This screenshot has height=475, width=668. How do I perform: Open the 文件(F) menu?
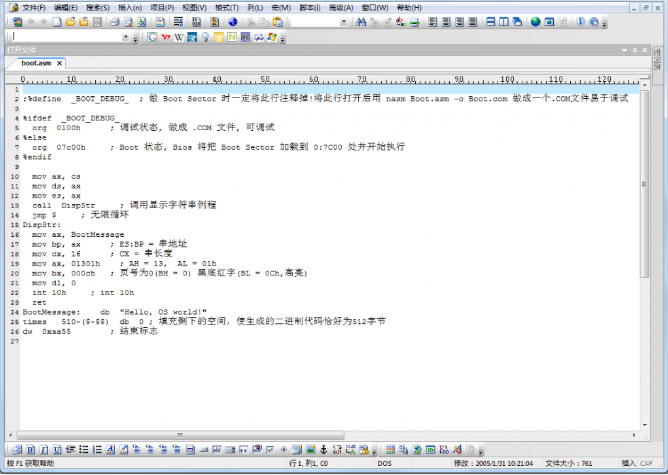34,8
